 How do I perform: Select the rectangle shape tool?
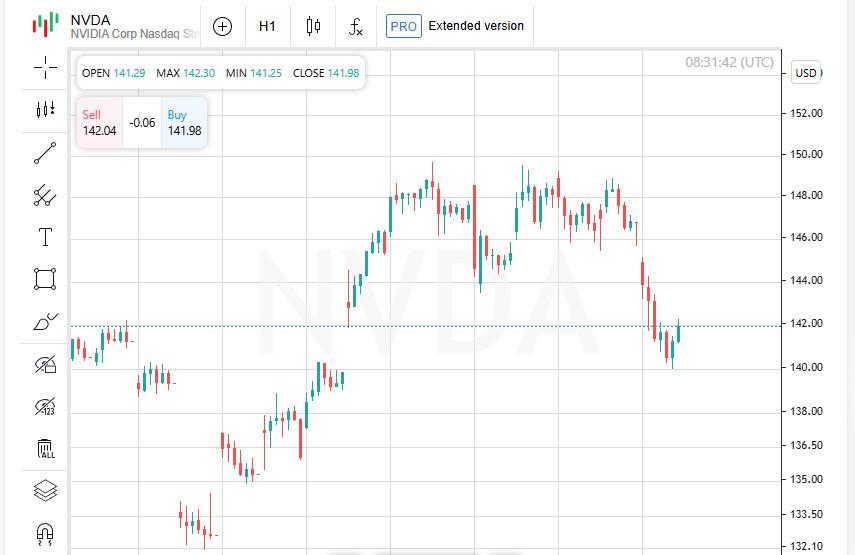[x=45, y=279]
